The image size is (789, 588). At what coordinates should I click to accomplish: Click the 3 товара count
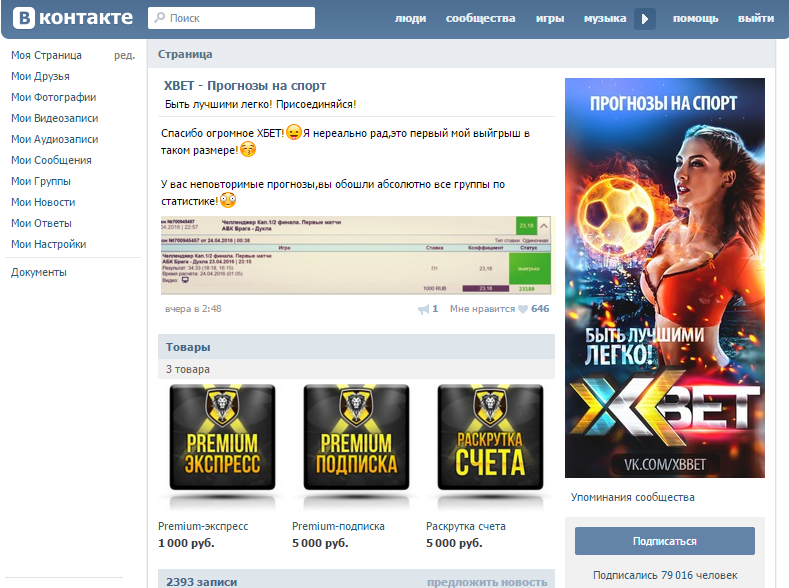pos(188,369)
